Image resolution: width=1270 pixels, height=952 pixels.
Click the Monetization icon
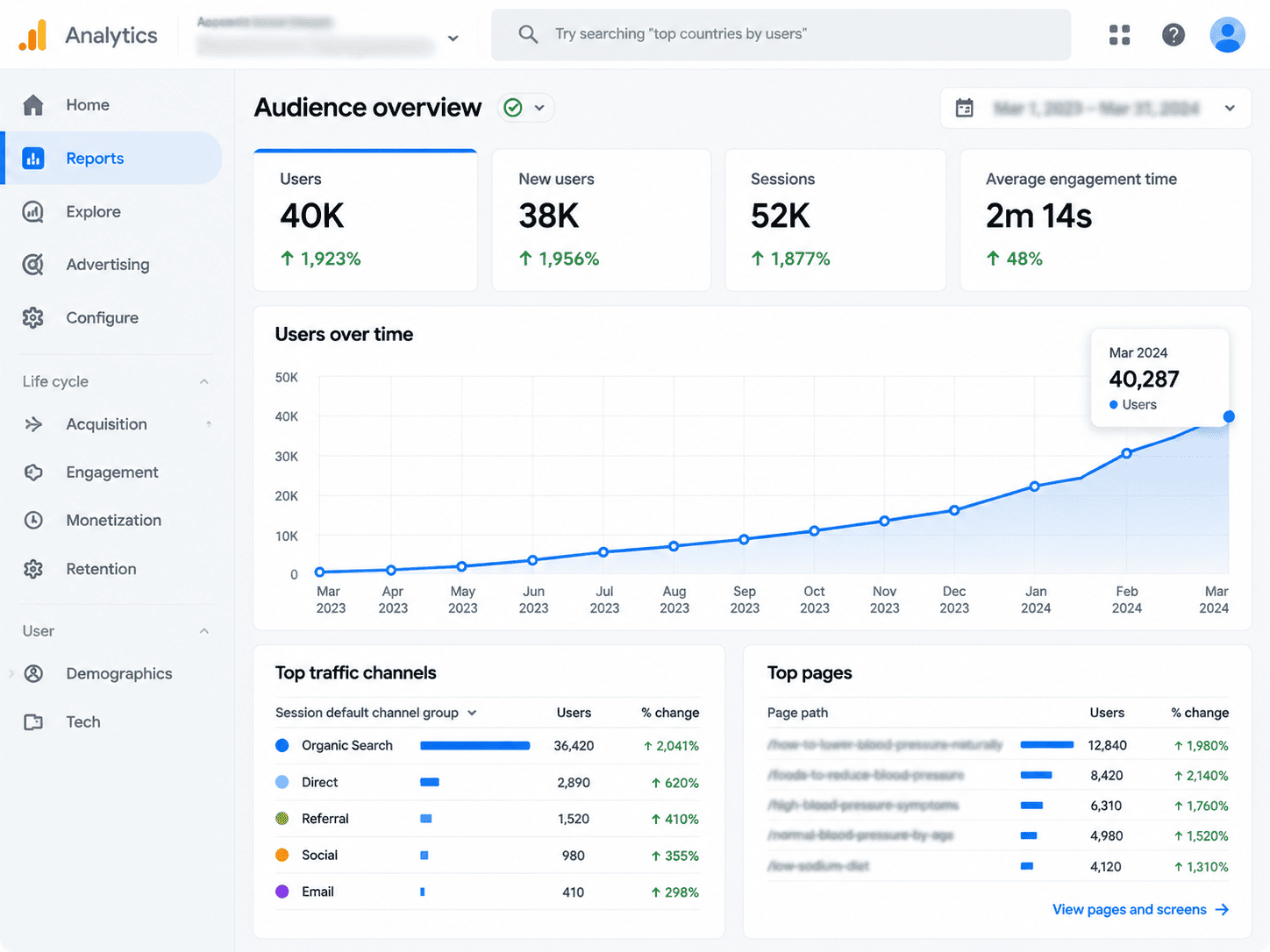tap(33, 521)
